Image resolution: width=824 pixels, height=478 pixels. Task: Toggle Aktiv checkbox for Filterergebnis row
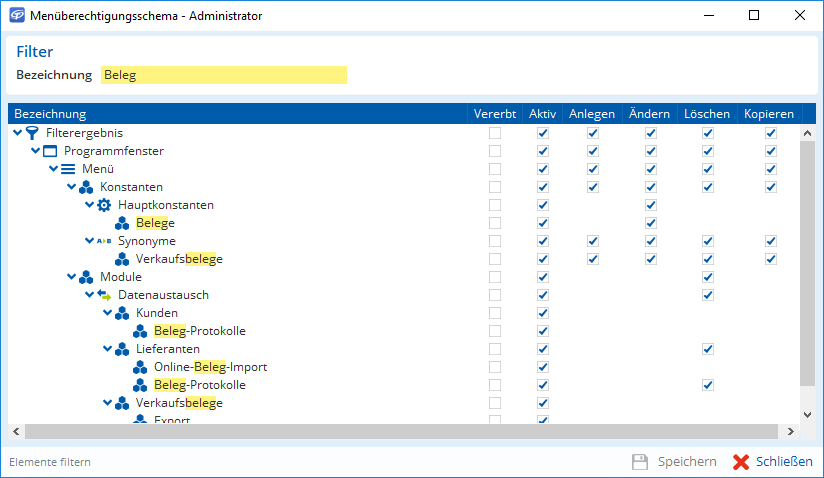(543, 133)
